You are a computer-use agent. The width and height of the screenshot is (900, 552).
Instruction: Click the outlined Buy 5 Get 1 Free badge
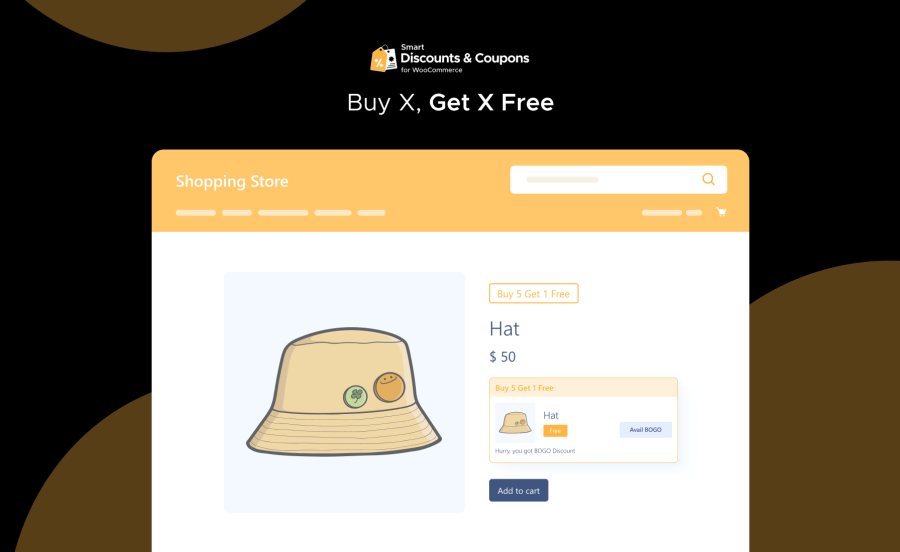coord(533,293)
